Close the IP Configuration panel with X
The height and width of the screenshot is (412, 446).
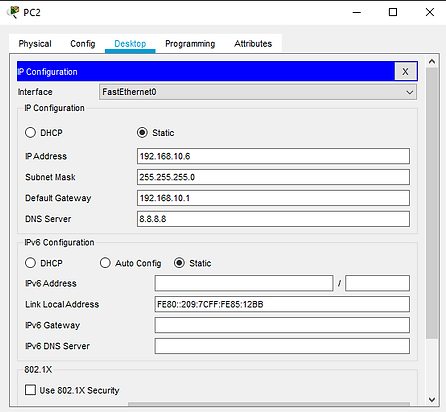[405, 71]
